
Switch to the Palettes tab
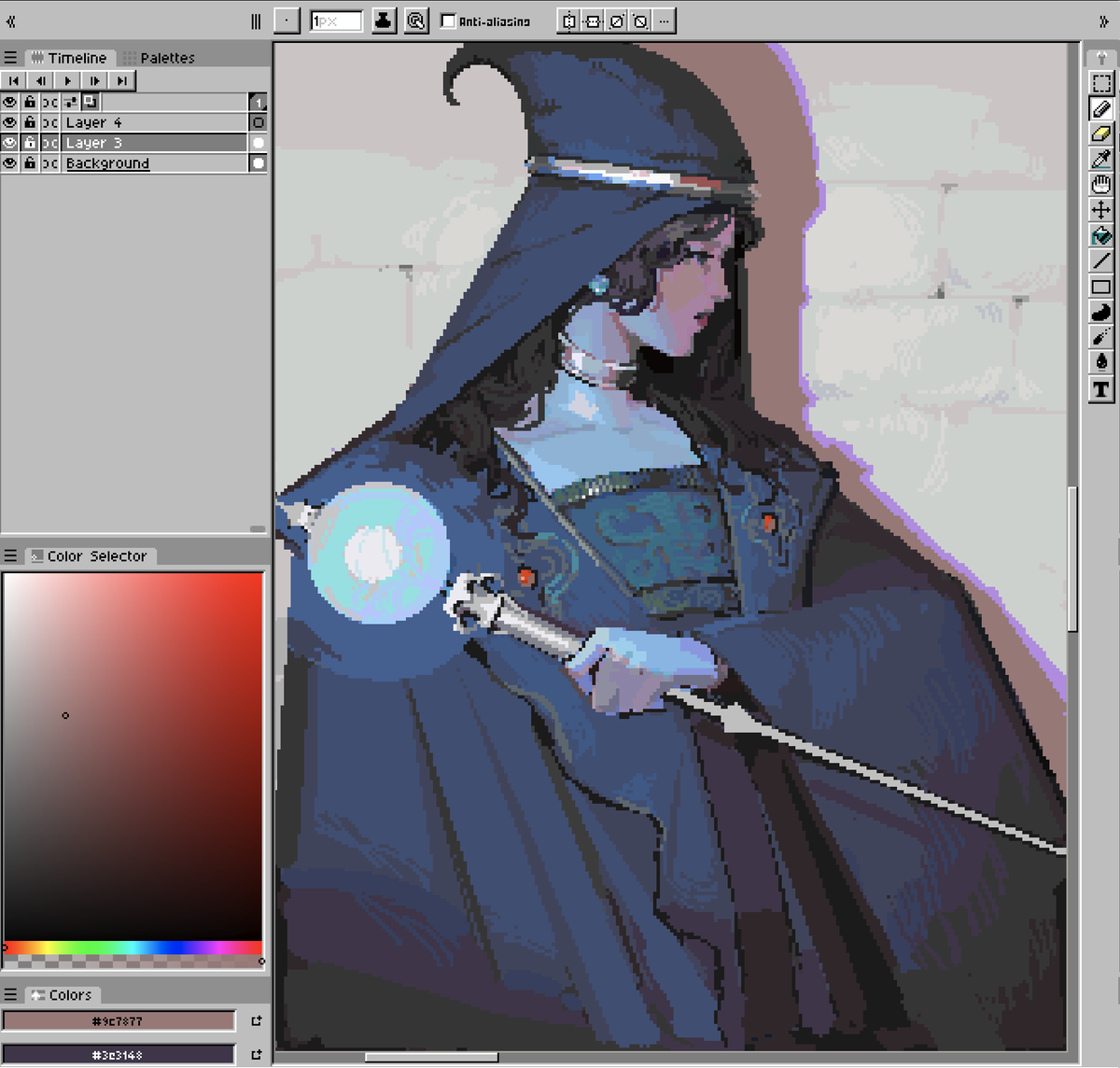click(159, 58)
